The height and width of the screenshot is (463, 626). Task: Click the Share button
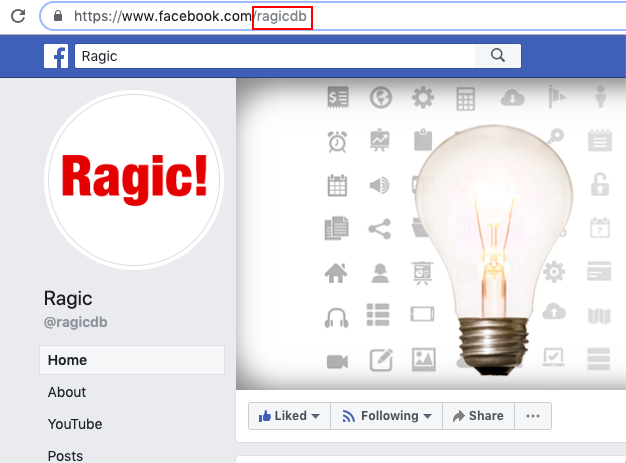pos(478,416)
